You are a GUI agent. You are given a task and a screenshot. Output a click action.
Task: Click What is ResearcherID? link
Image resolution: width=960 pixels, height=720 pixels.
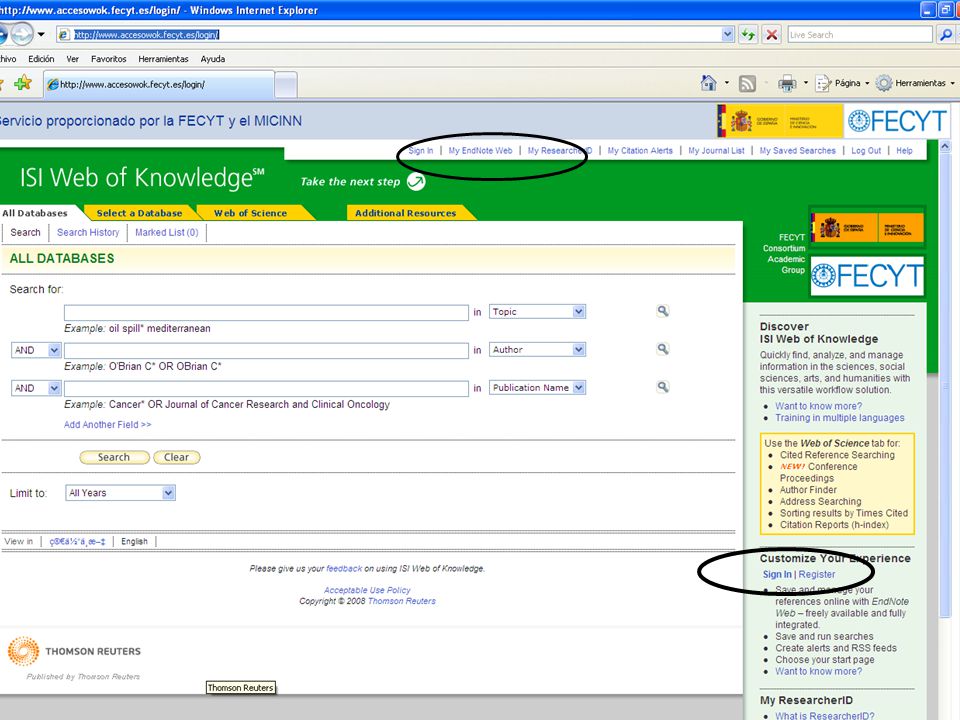(825, 715)
